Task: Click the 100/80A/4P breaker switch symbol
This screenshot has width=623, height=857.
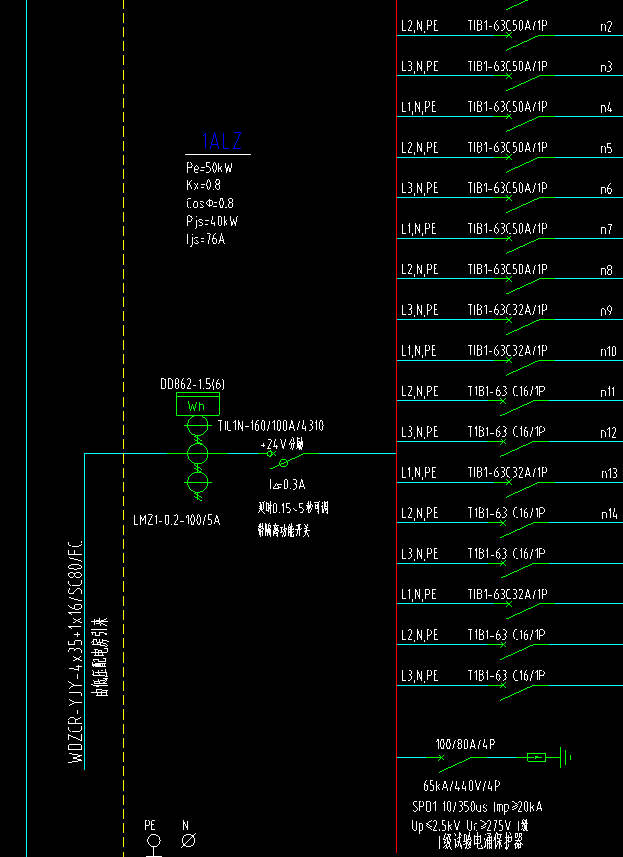Action: click(455, 757)
